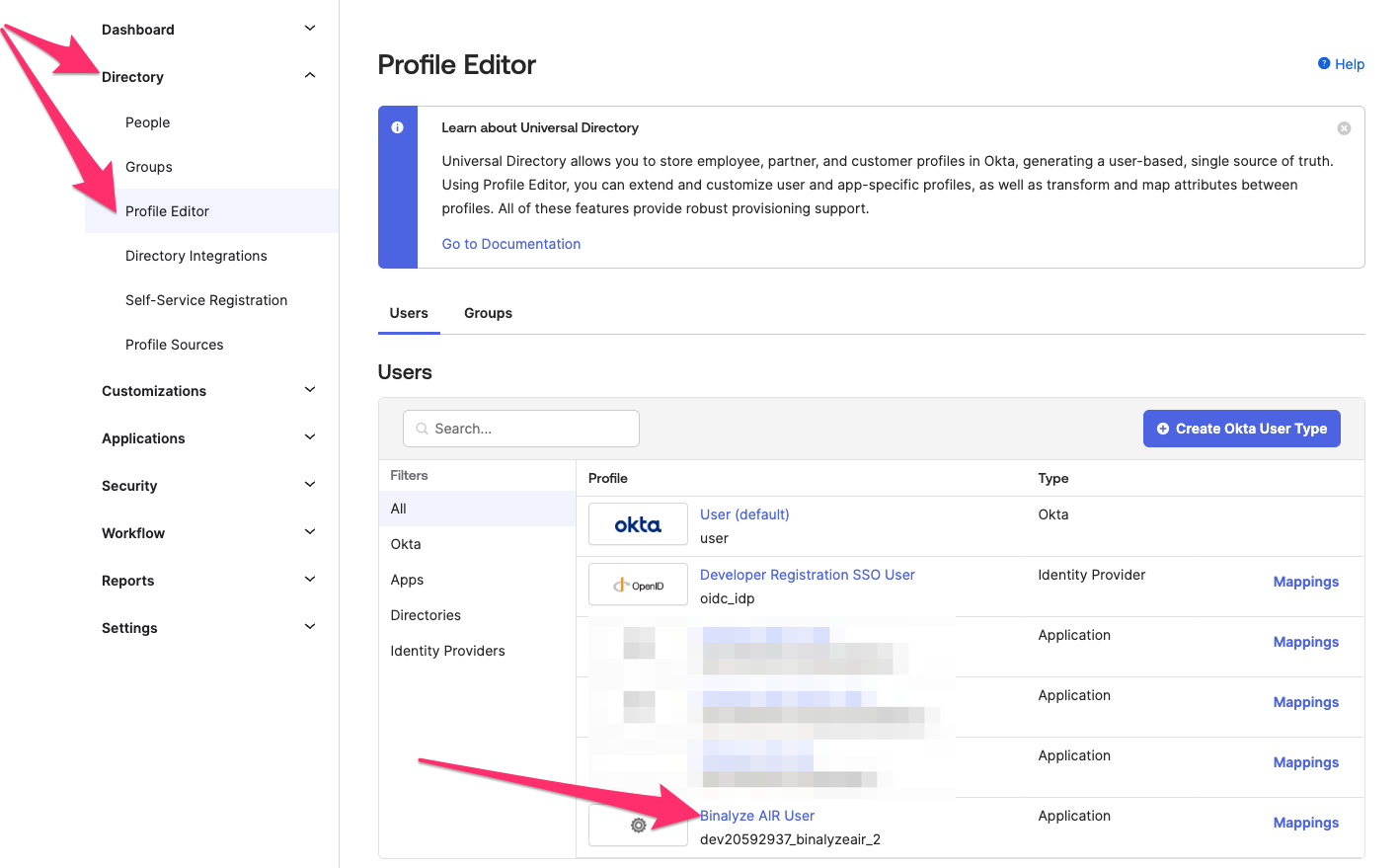Click the OpenID logo icon

[638, 585]
